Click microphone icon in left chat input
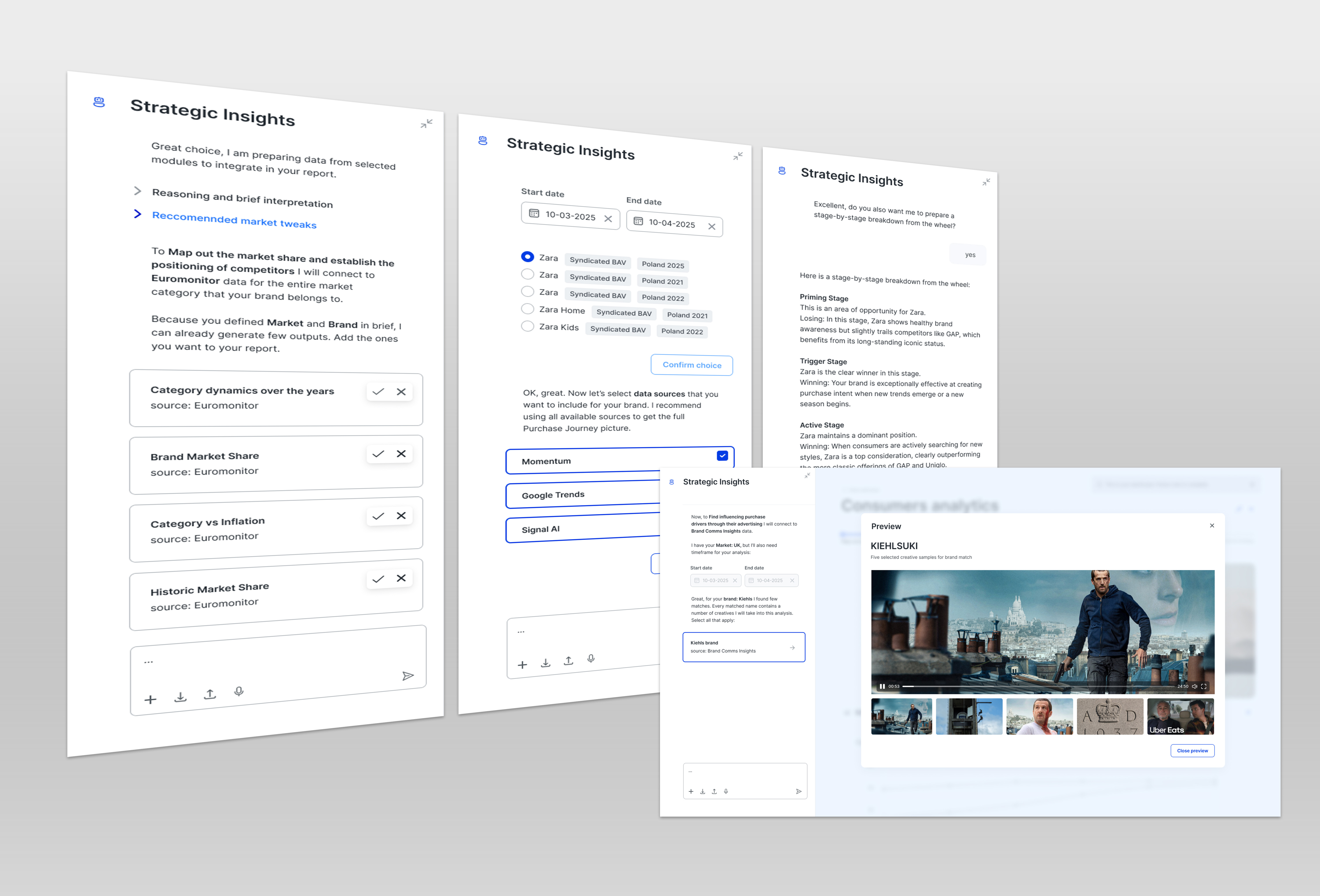Screen dimensions: 1320x896 [x=239, y=691]
